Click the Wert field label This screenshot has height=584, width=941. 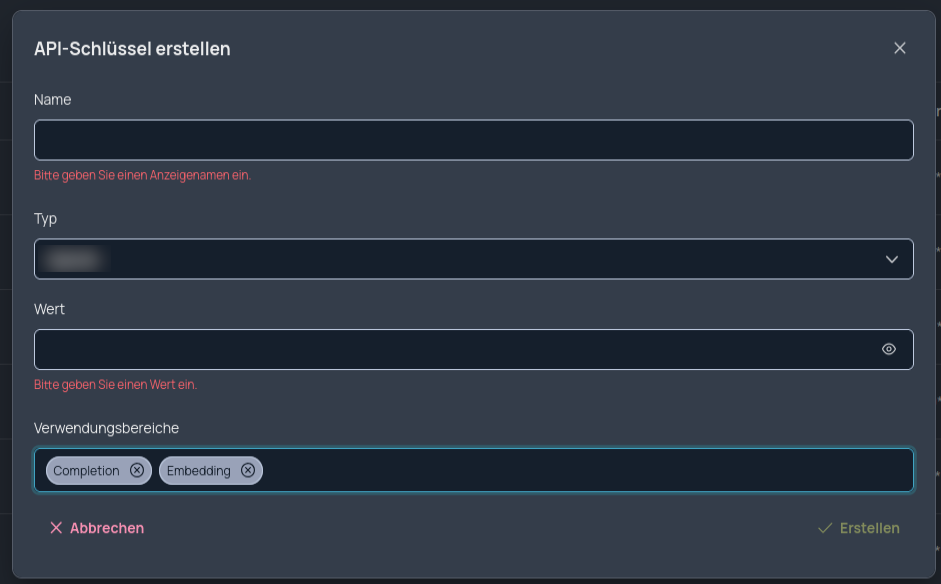tap(49, 309)
